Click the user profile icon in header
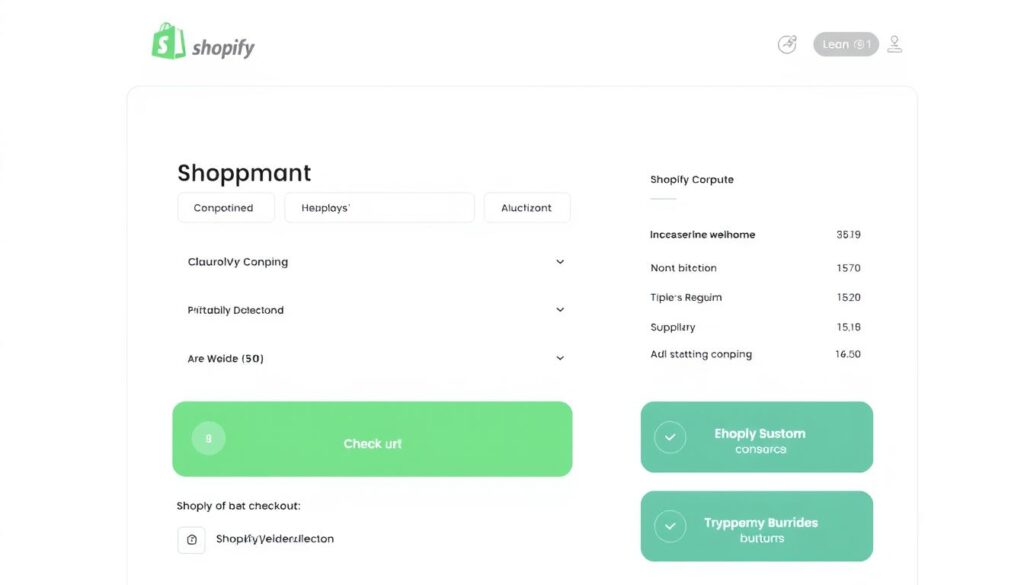This screenshot has width=1024, height=585. [x=894, y=44]
